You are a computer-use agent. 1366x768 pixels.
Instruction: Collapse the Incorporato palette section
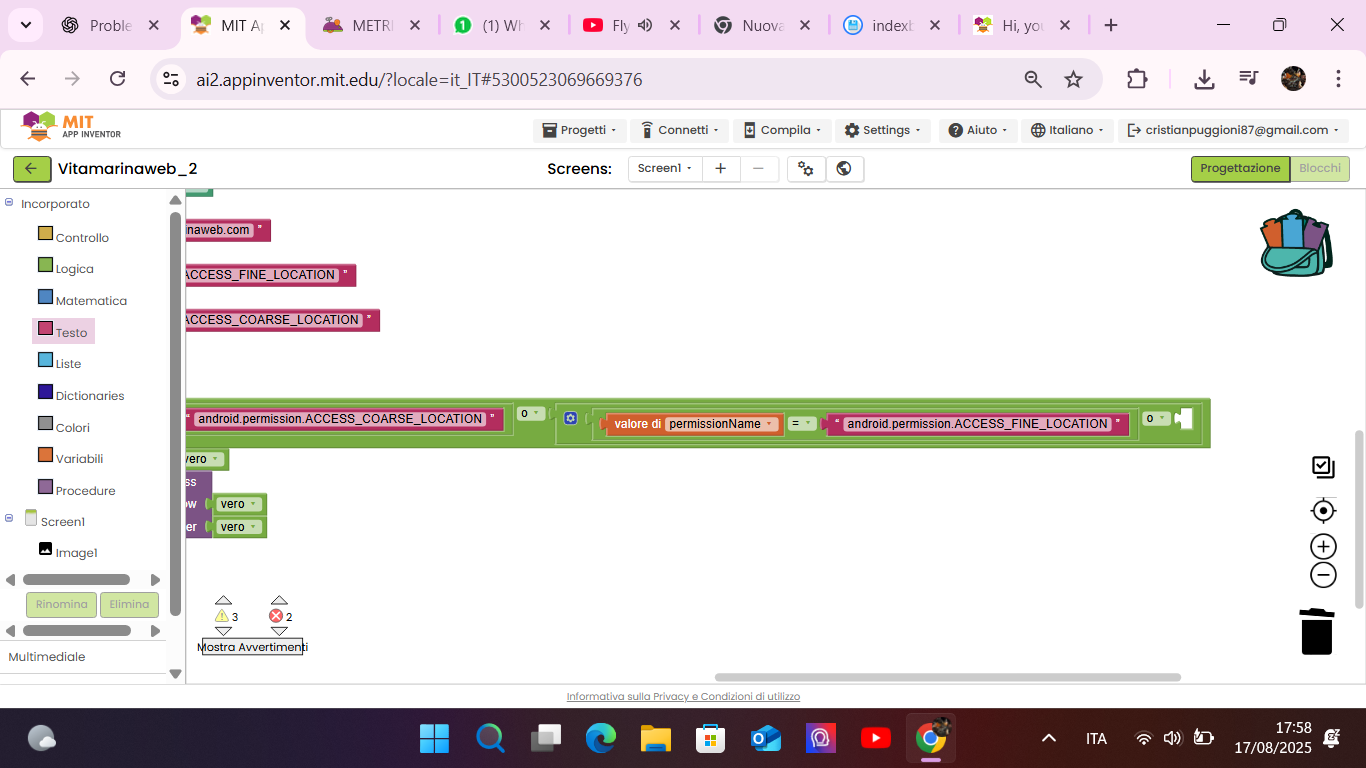9,203
